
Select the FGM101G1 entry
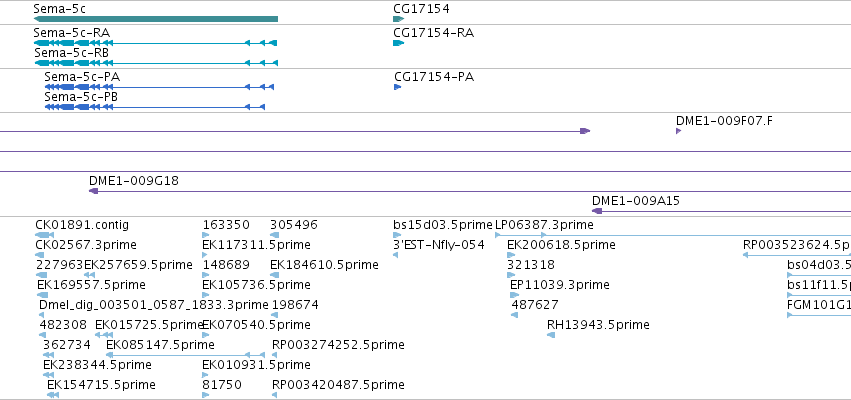coord(819,304)
